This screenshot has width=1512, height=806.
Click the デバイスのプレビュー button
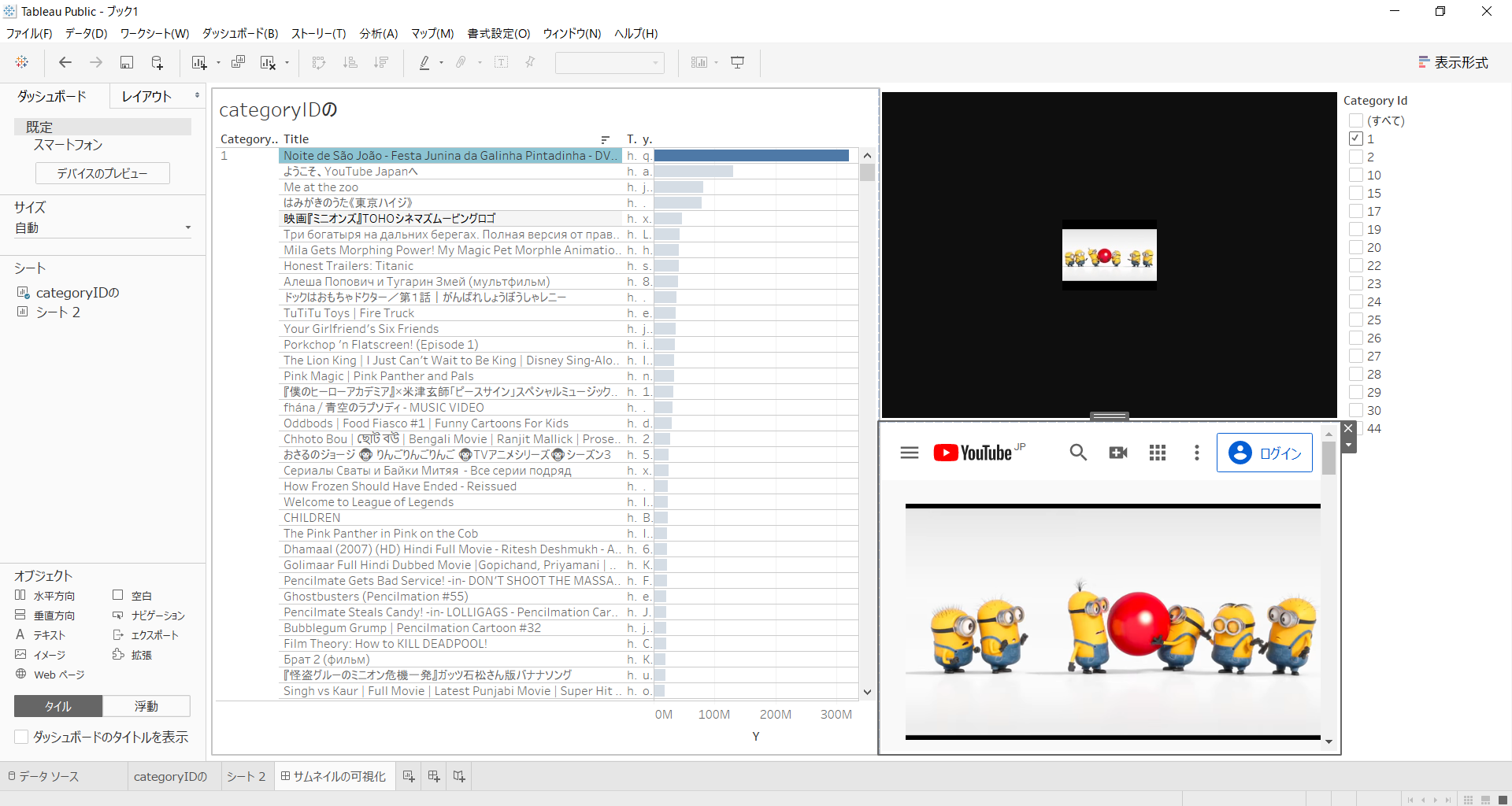click(102, 173)
